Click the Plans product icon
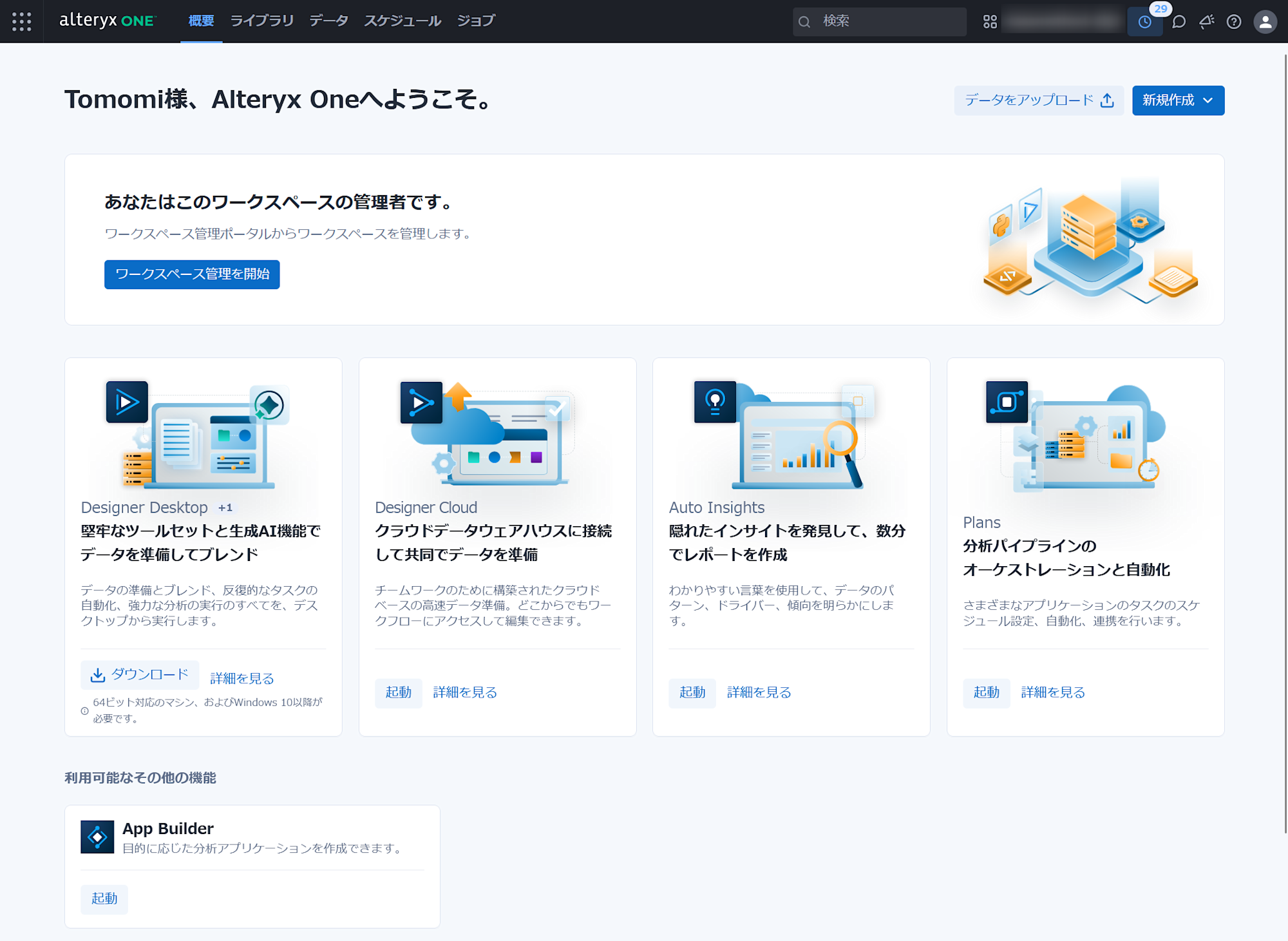The image size is (1288, 941). [1007, 402]
